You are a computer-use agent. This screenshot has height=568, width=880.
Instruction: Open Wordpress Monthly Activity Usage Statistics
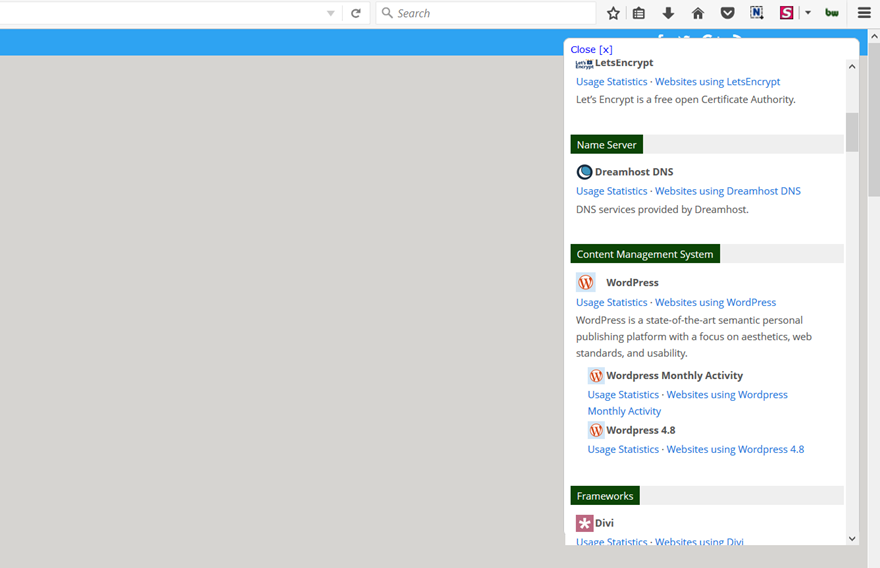coord(623,395)
